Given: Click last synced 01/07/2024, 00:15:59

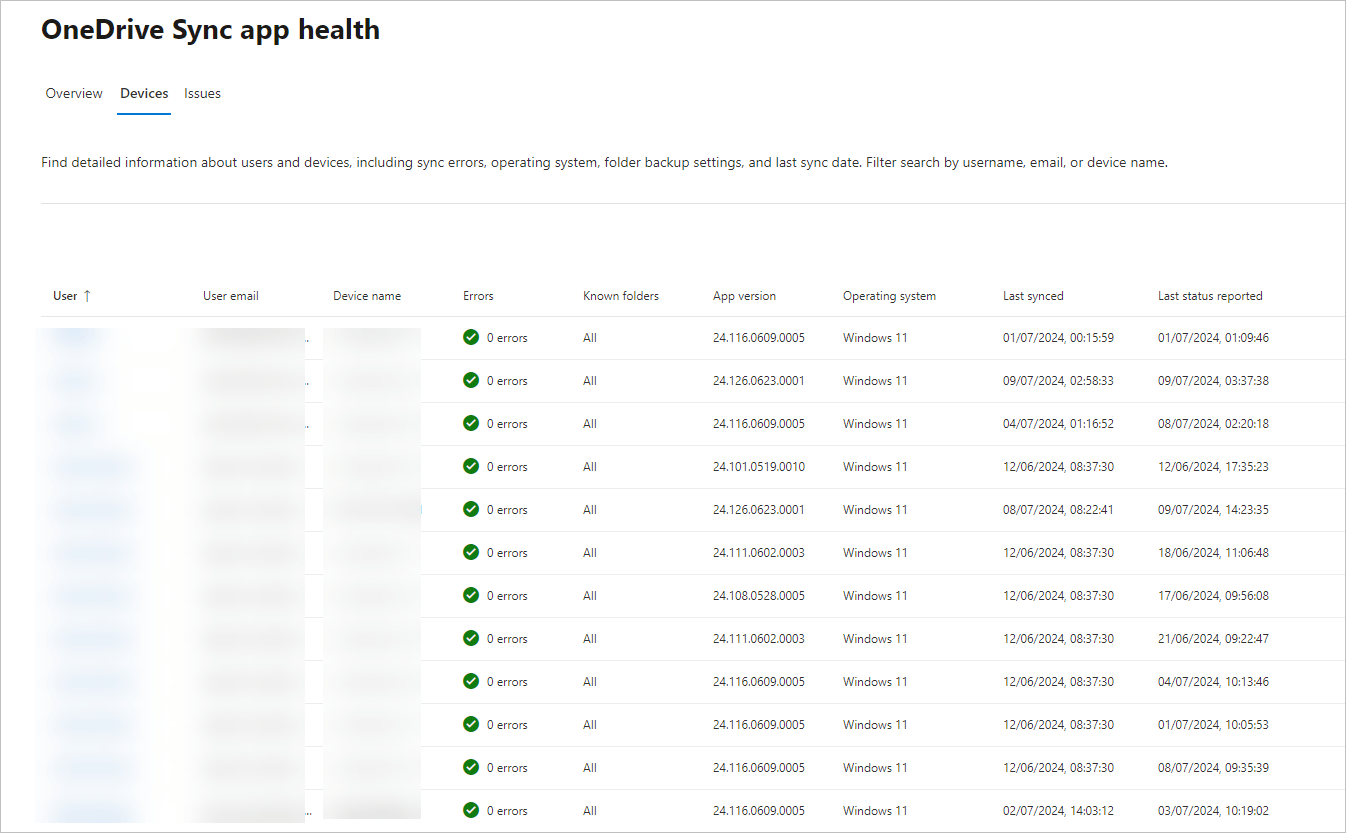Looking at the screenshot, I should point(1058,338).
